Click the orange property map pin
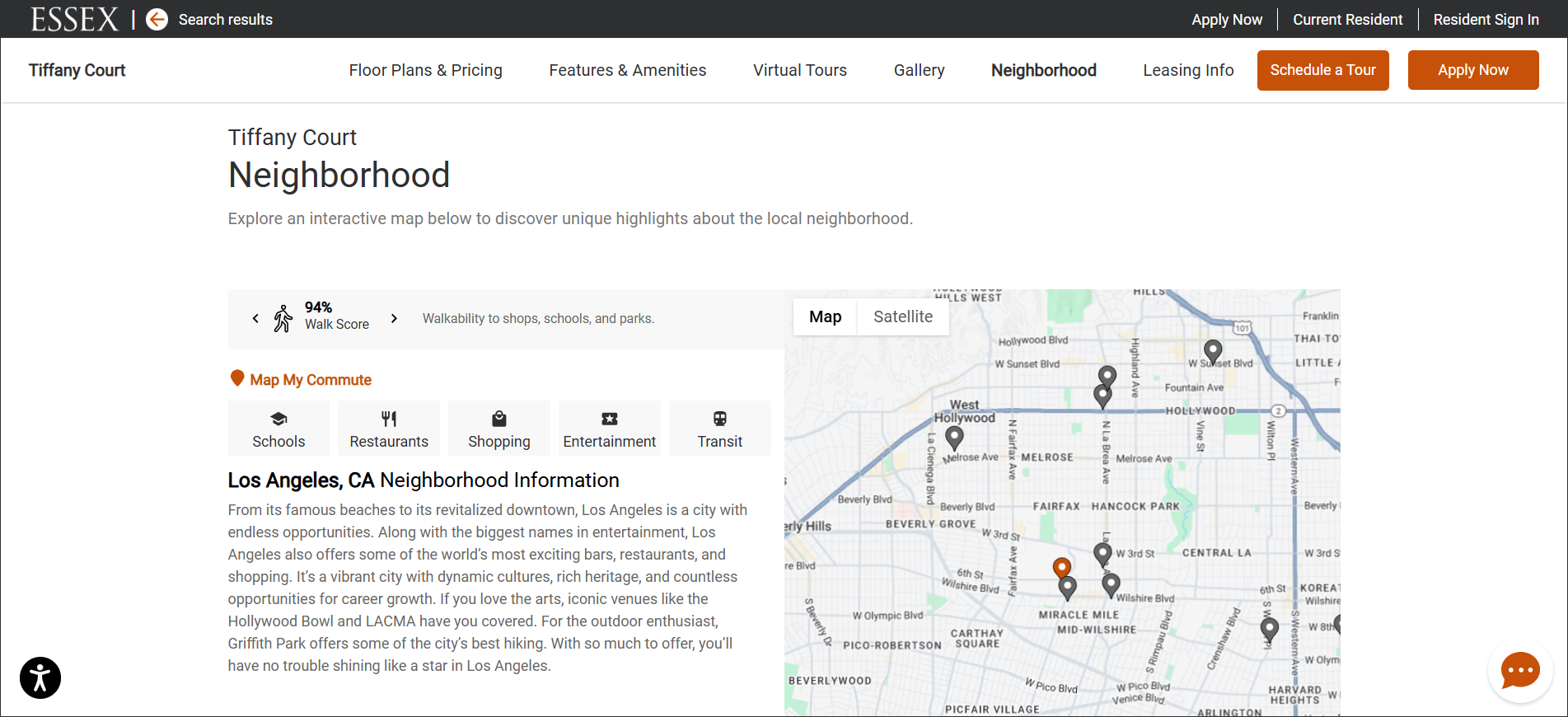 [x=1062, y=567]
